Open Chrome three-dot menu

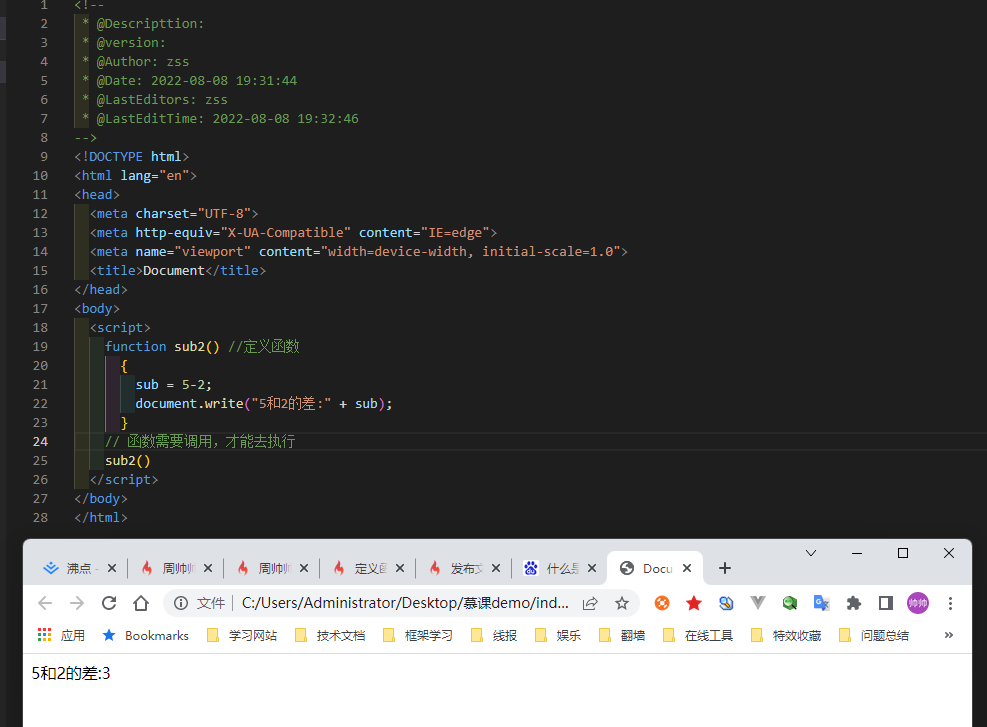[950, 603]
